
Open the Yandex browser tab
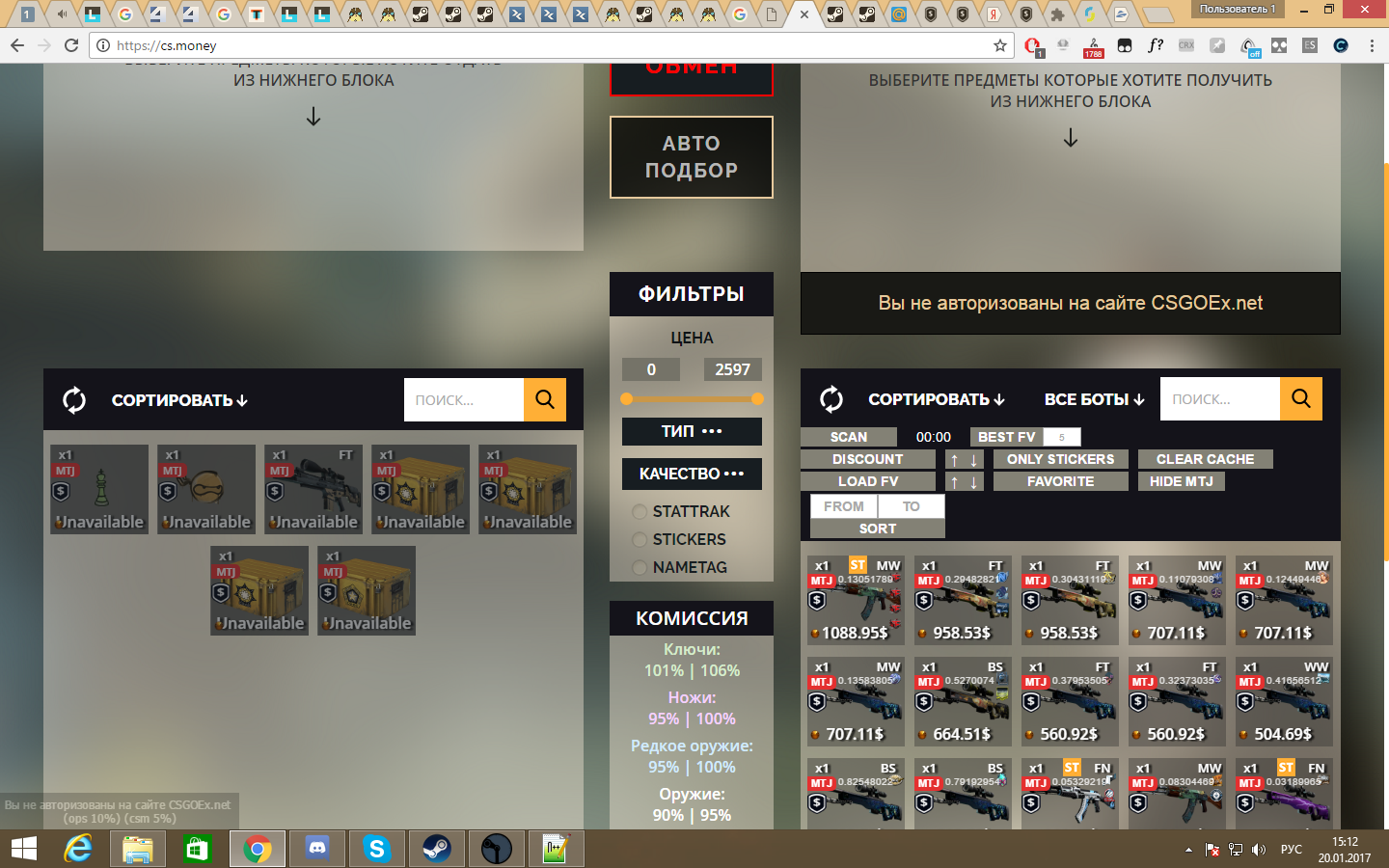(994, 14)
